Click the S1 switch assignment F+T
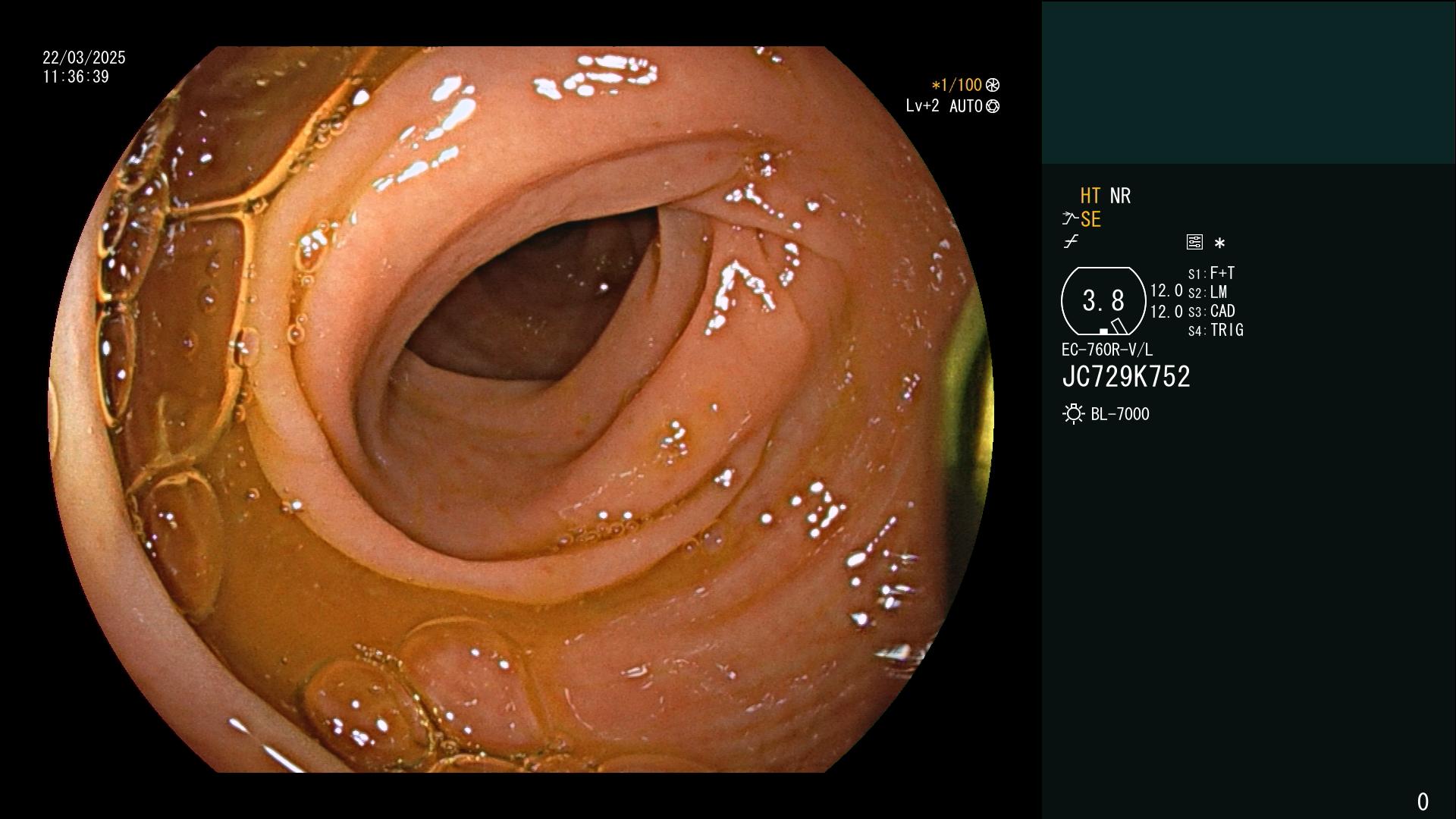This screenshot has width=1456, height=819. click(1212, 273)
